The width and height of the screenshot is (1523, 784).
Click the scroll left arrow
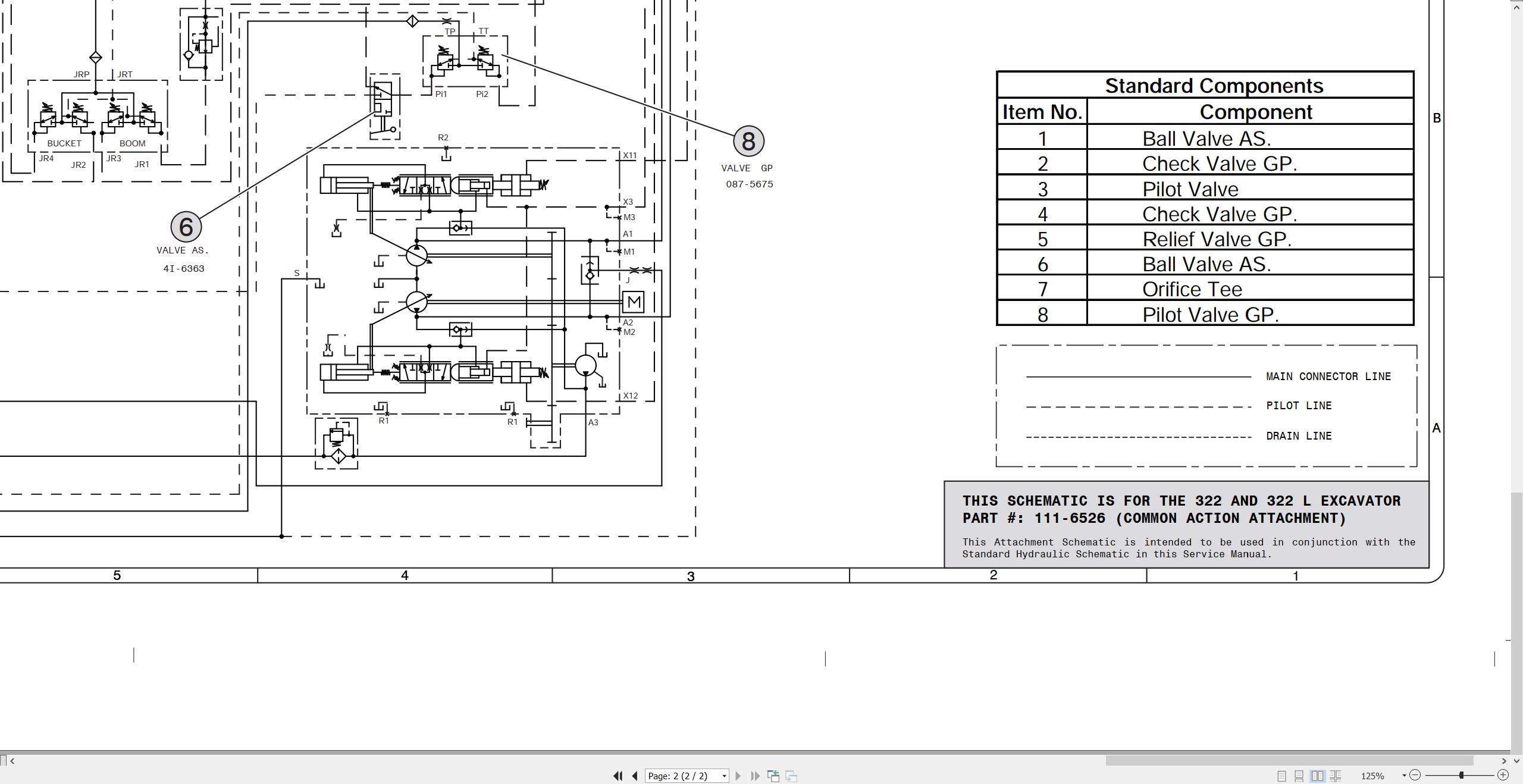(12, 761)
